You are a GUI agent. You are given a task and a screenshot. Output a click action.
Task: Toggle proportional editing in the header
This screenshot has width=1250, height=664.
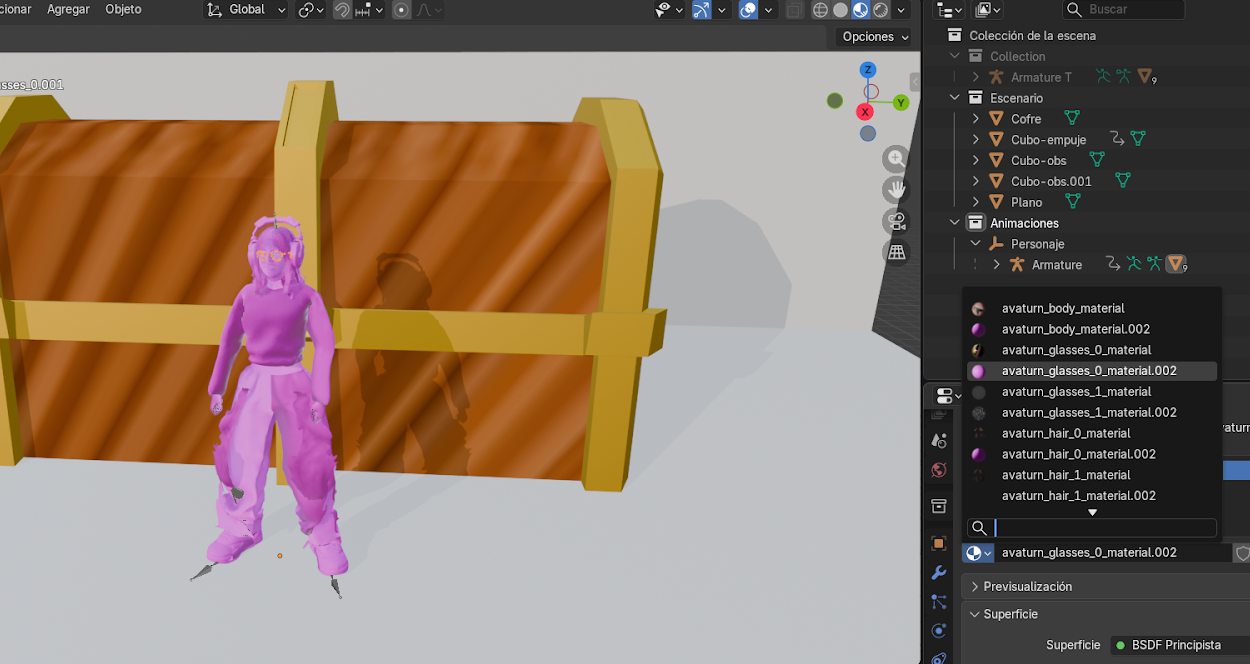coord(401,10)
